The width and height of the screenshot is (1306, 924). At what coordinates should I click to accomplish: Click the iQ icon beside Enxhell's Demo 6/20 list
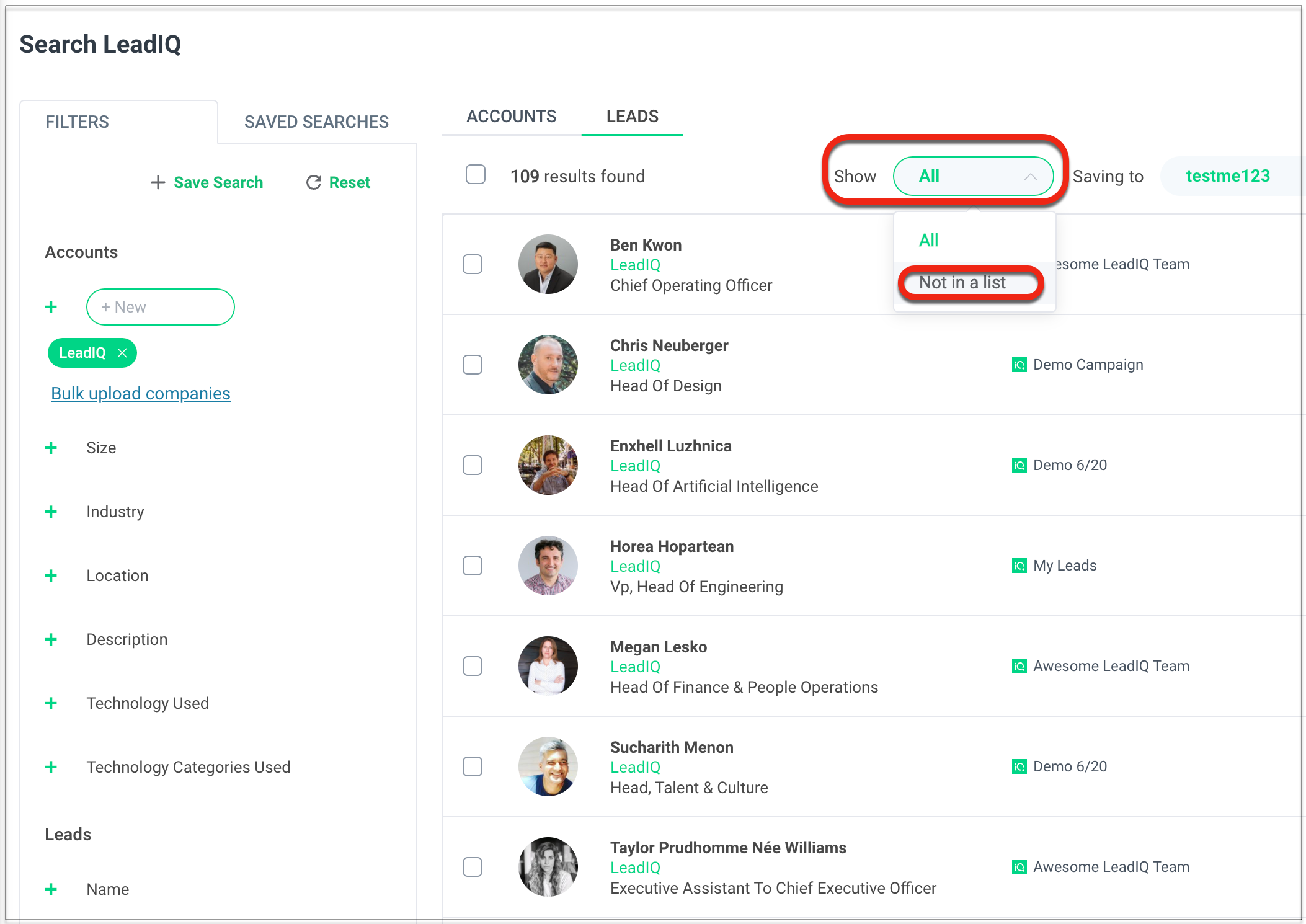click(1019, 465)
